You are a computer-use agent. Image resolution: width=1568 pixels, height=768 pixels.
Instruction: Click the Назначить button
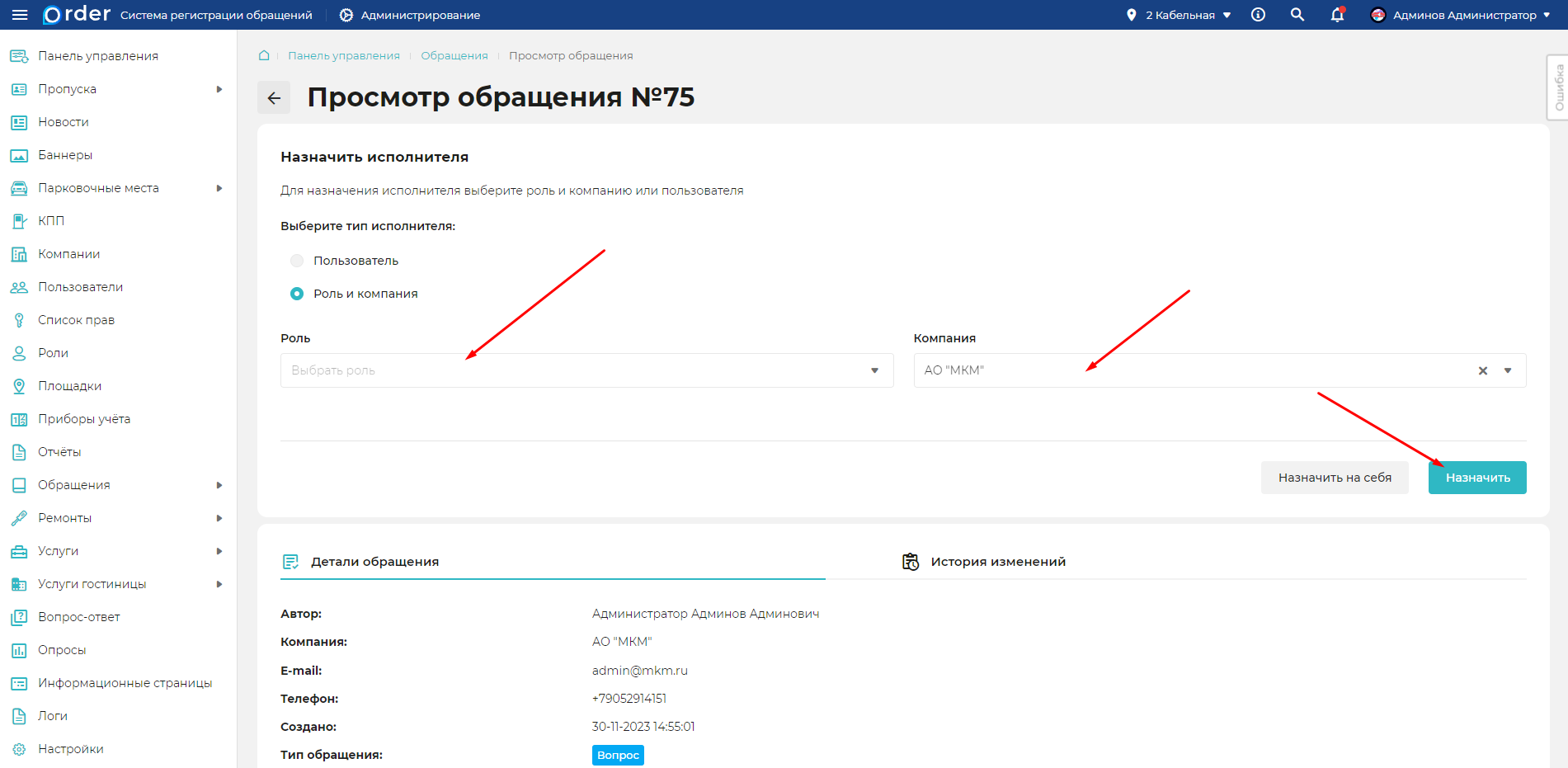pyautogui.click(x=1476, y=478)
